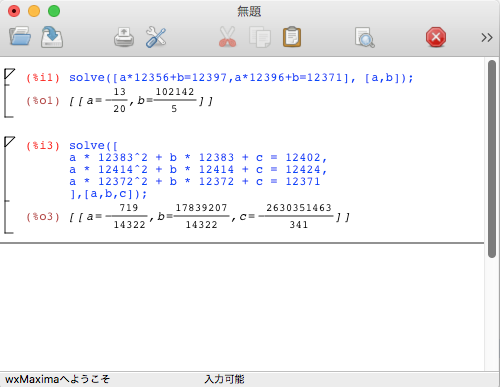The height and width of the screenshot is (387, 500).
Task: Click the vertical scrollbar thumb
Action: click(492, 159)
